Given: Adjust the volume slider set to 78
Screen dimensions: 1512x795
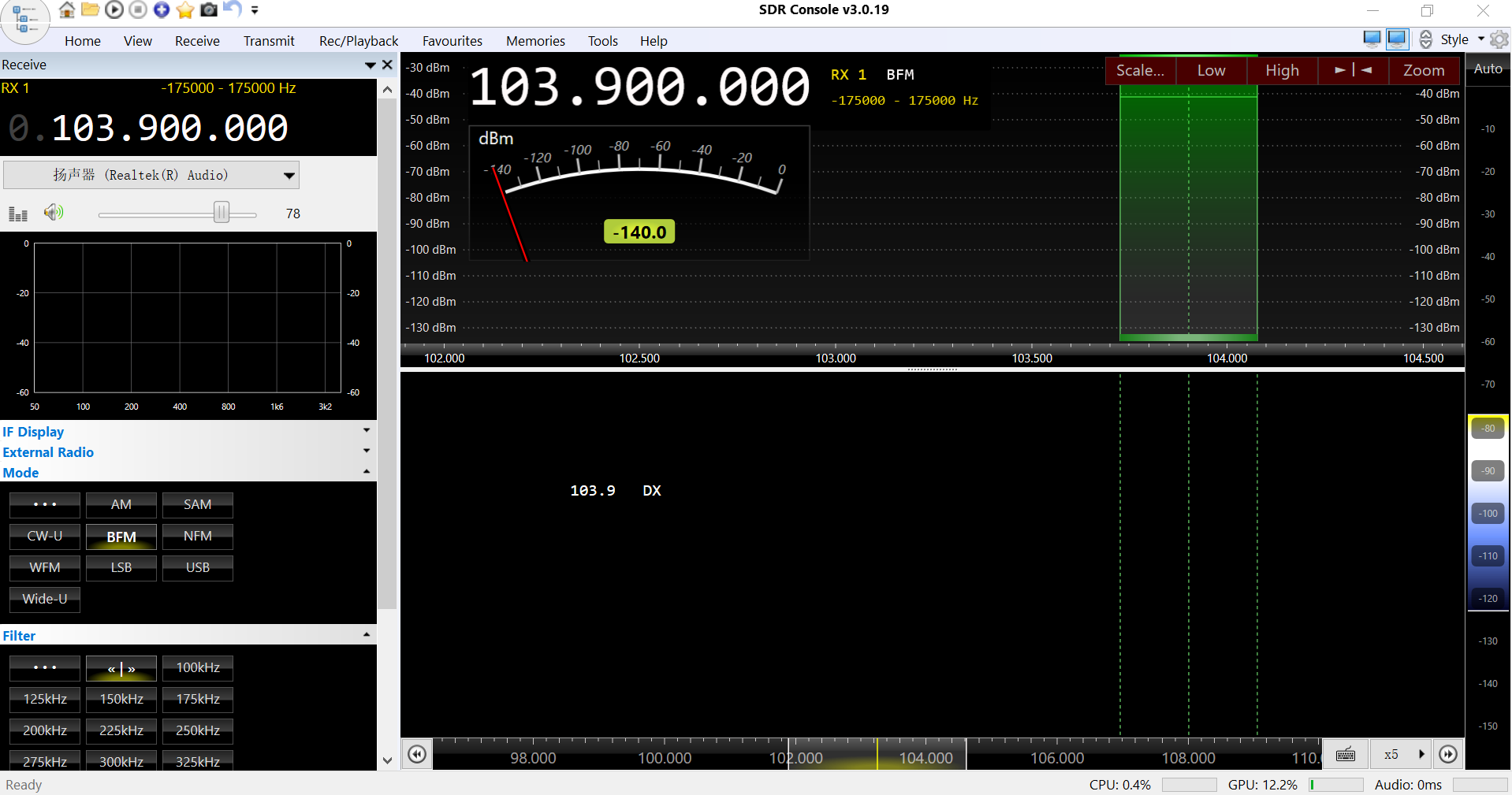Looking at the screenshot, I should pos(222,213).
